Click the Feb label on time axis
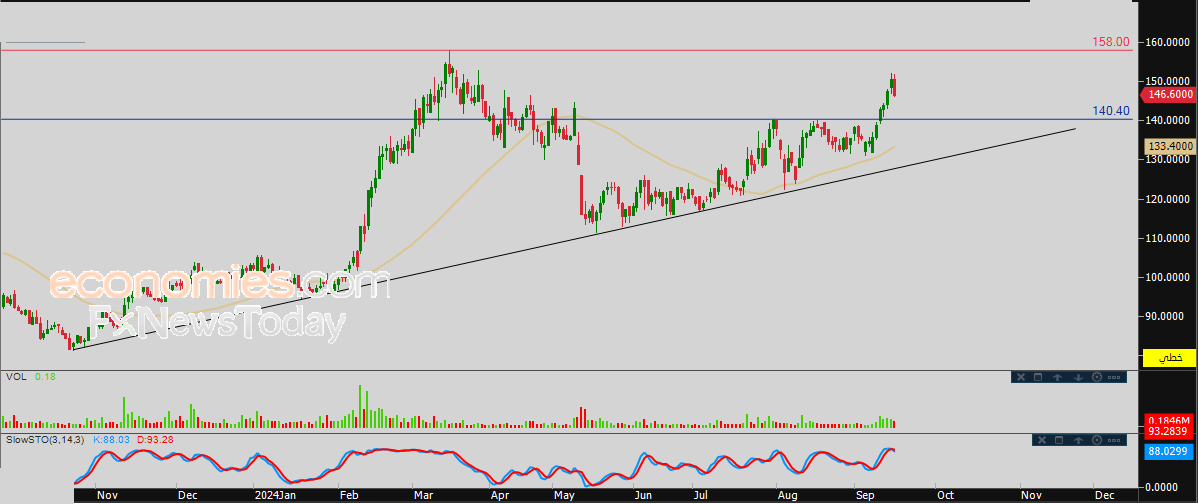The image size is (1198, 504). click(x=348, y=495)
